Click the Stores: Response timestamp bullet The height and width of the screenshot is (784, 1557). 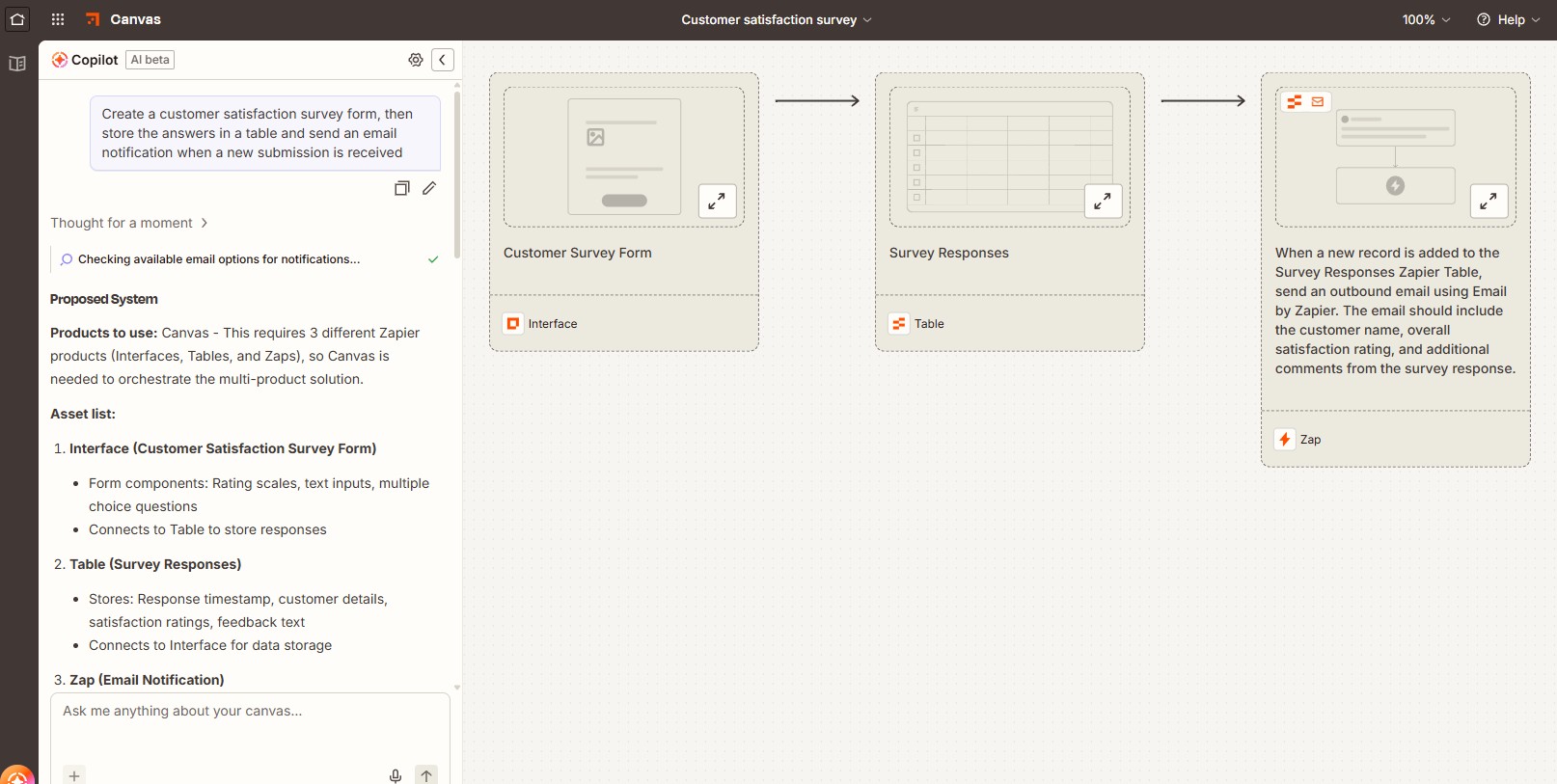point(238,610)
